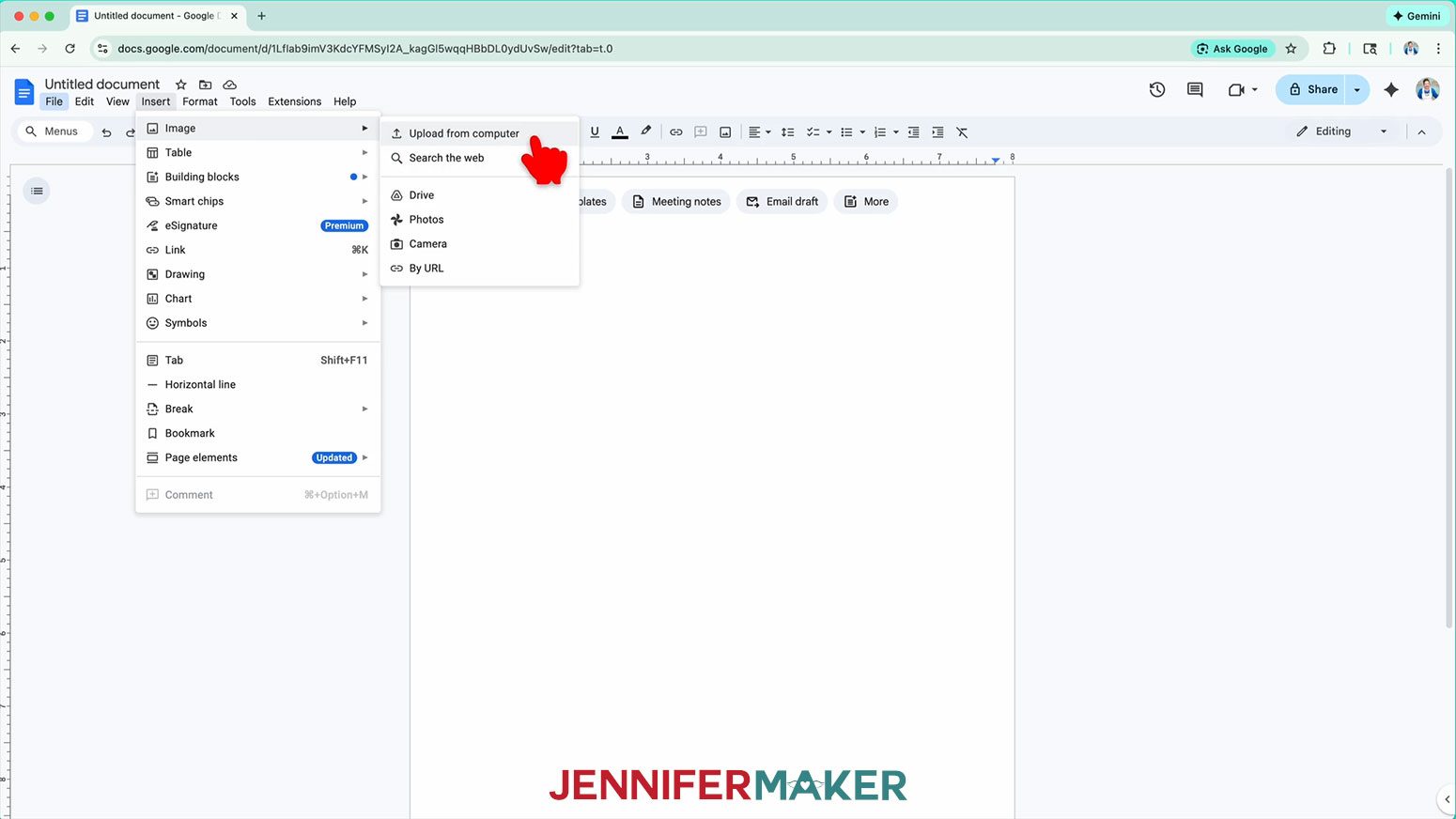
Task: Click the undo toolbar icon
Action: pyautogui.click(x=106, y=132)
